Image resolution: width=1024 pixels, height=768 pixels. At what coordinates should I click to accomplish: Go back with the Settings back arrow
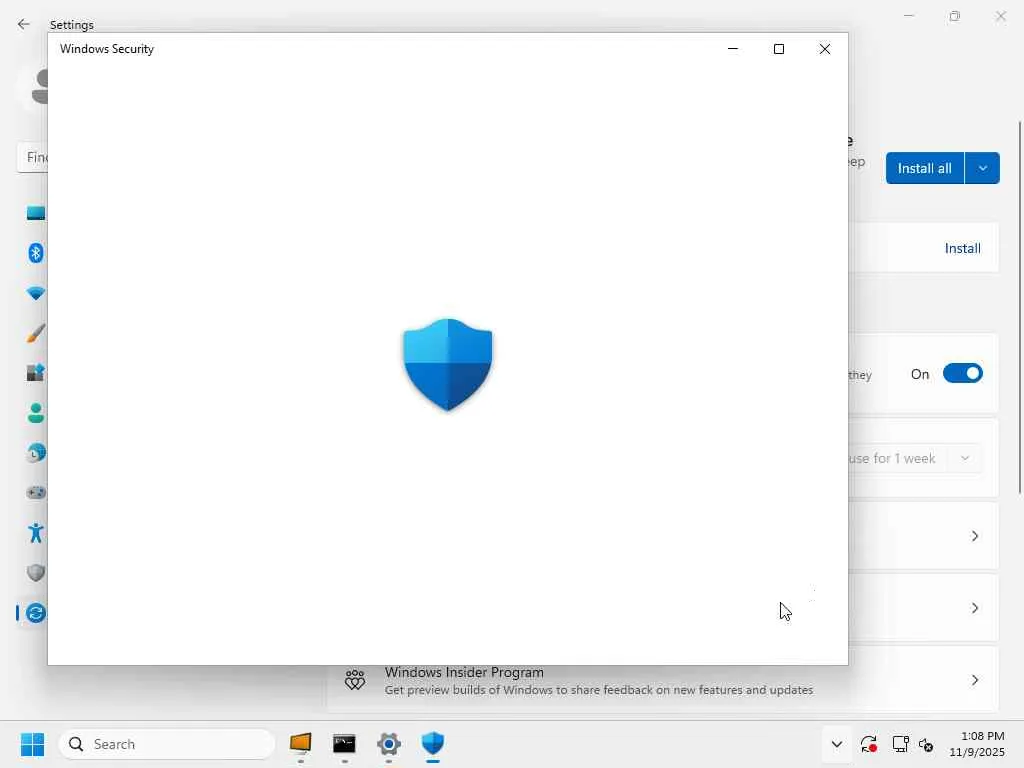pyautogui.click(x=24, y=24)
